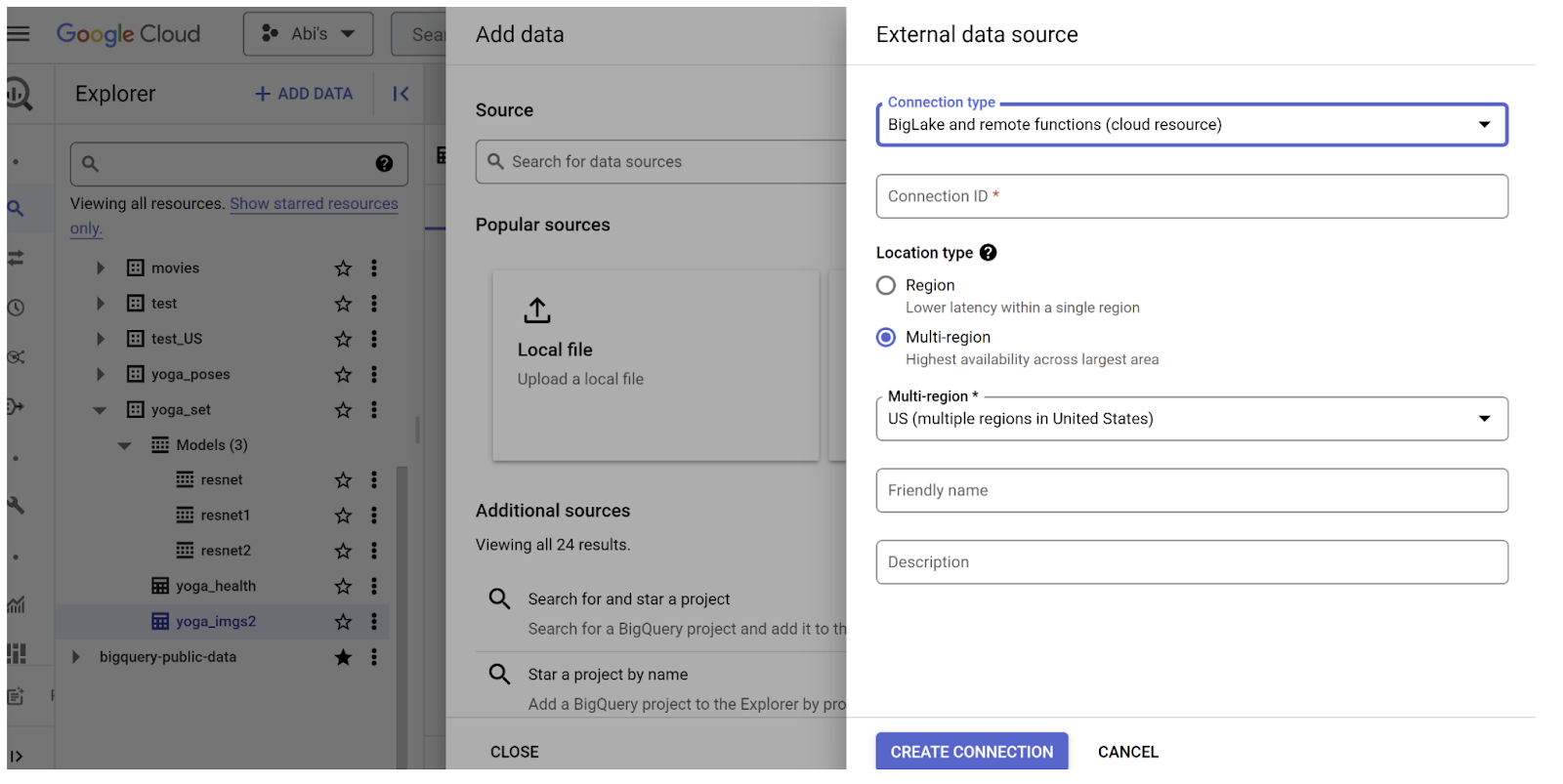Click the help icon in Explorer search

(x=384, y=164)
